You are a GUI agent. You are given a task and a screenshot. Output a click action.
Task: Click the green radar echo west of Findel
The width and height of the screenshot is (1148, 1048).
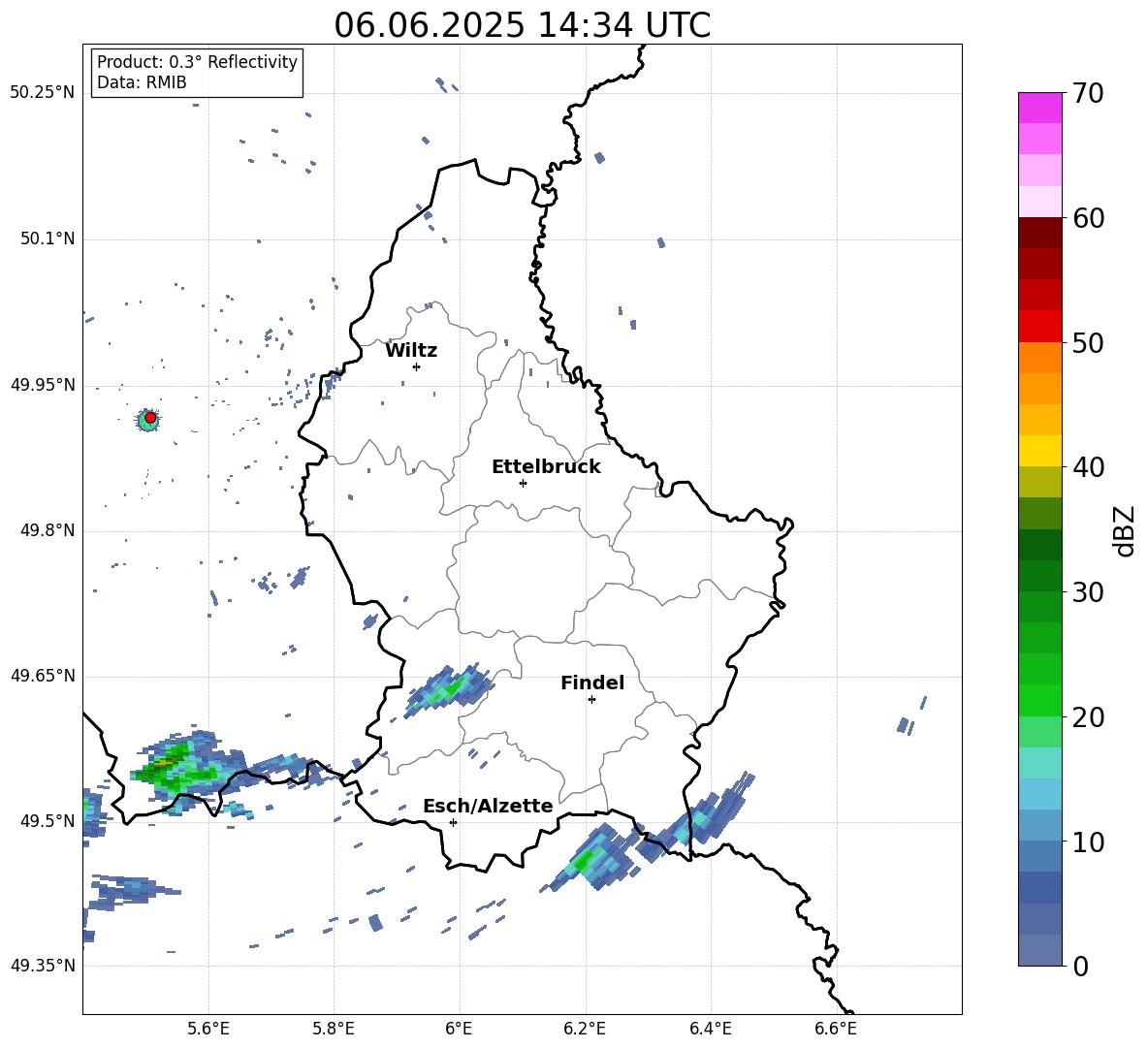click(448, 688)
